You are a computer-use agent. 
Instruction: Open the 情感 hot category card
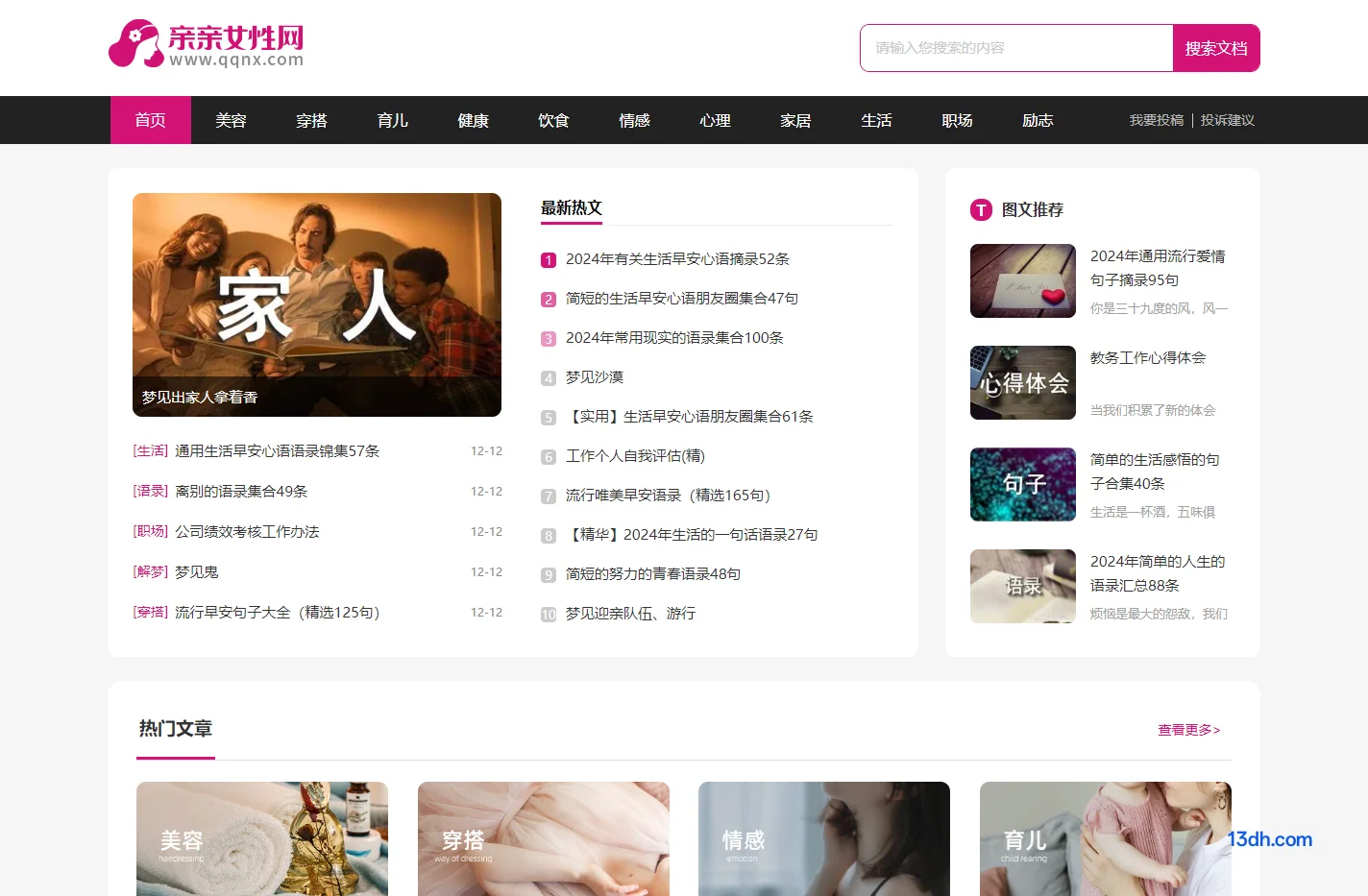click(824, 839)
